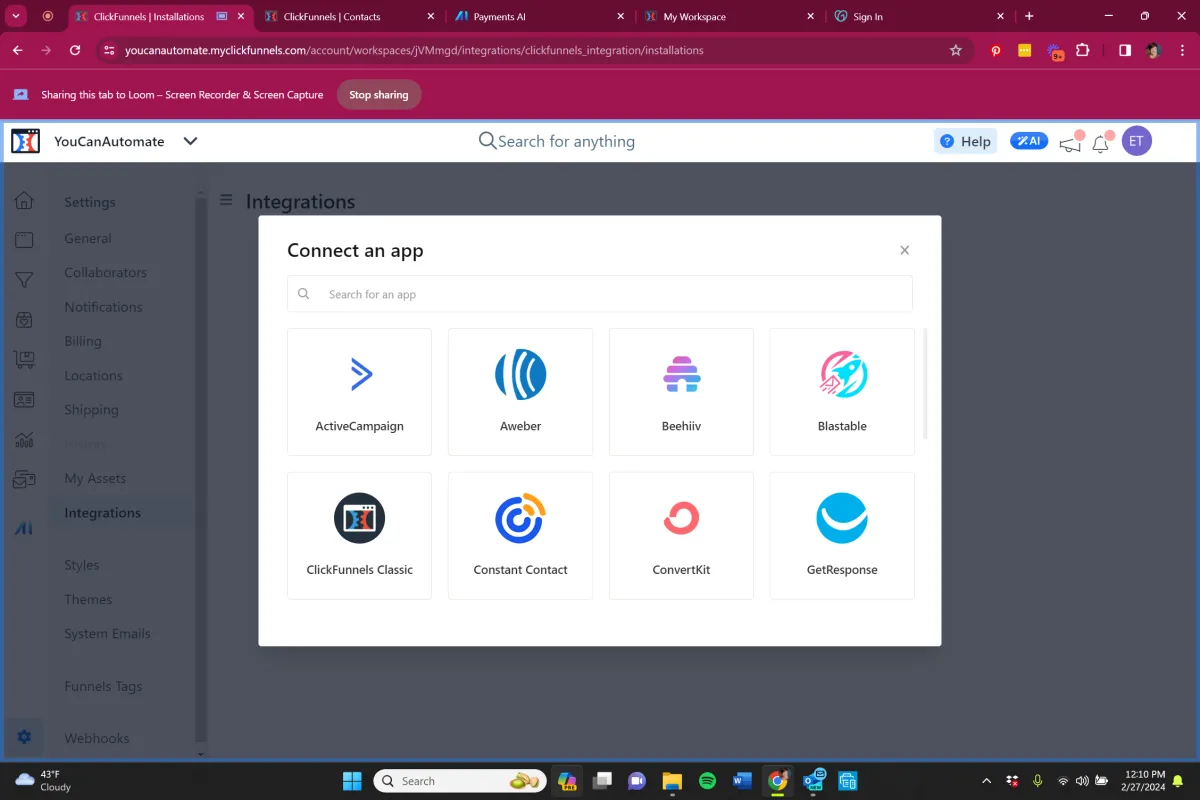Open the store heart-bag icon in sidebar
The image size is (1200, 800).
tap(24, 320)
